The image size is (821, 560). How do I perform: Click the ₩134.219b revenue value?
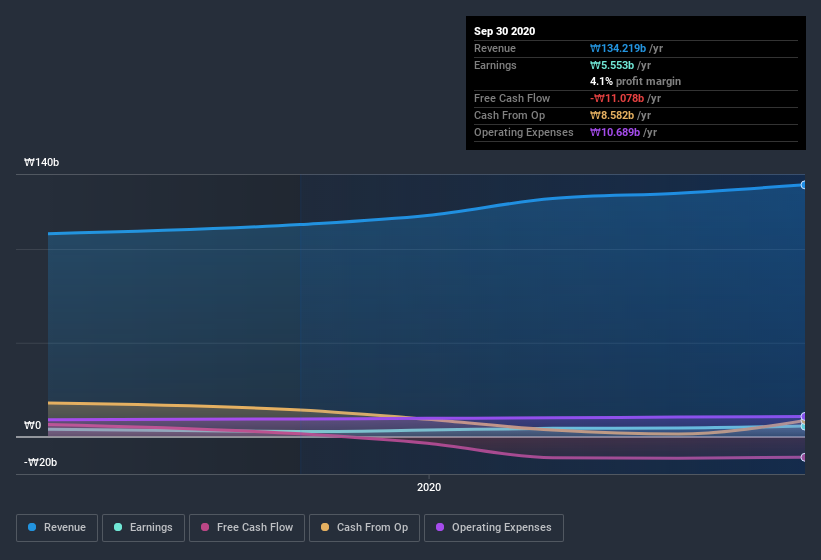[x=618, y=48]
